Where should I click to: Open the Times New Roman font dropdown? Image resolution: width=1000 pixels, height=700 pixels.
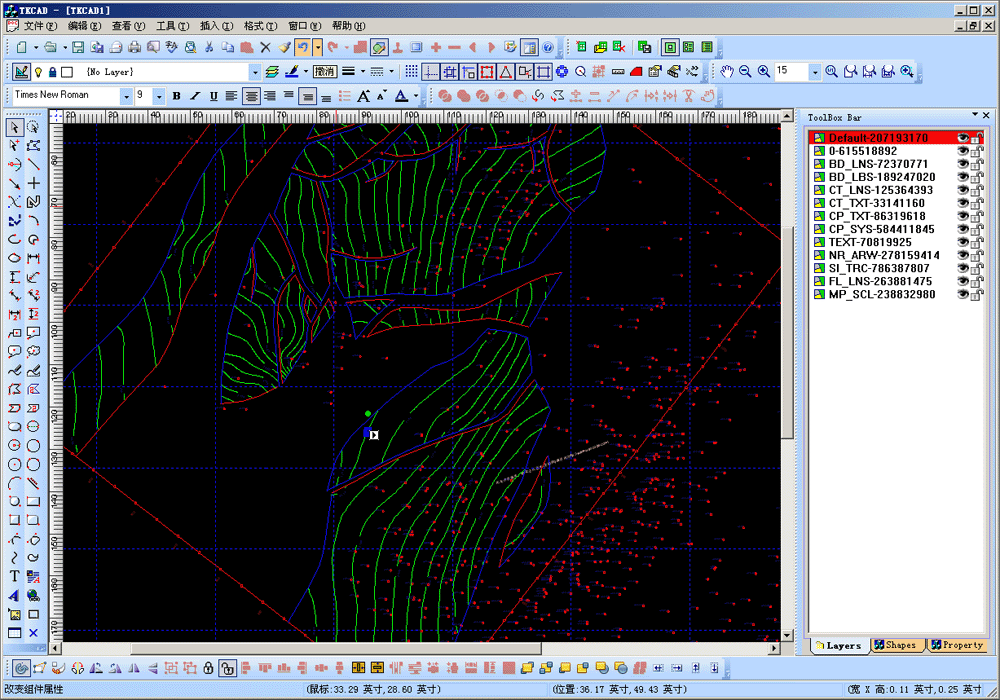[126, 96]
